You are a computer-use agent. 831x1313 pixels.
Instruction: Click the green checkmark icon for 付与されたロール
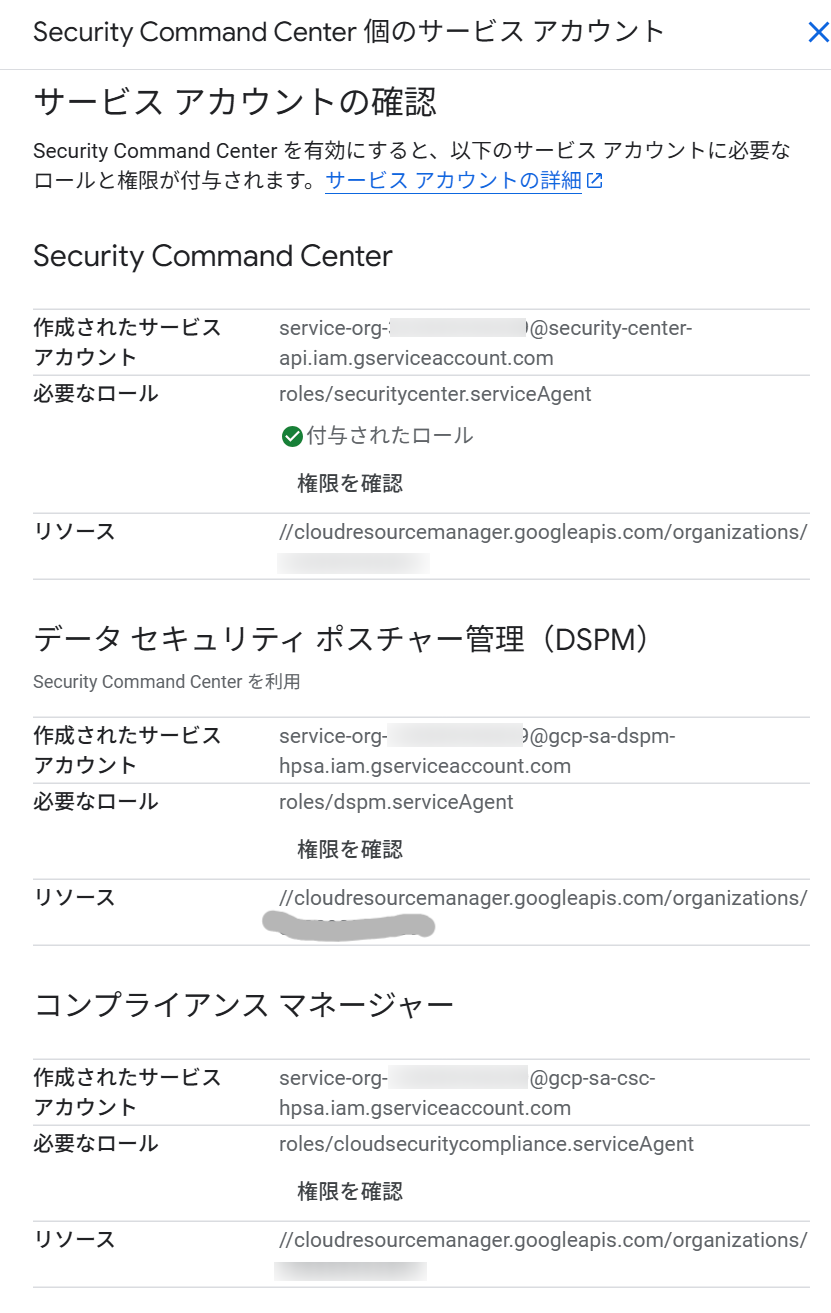292,436
